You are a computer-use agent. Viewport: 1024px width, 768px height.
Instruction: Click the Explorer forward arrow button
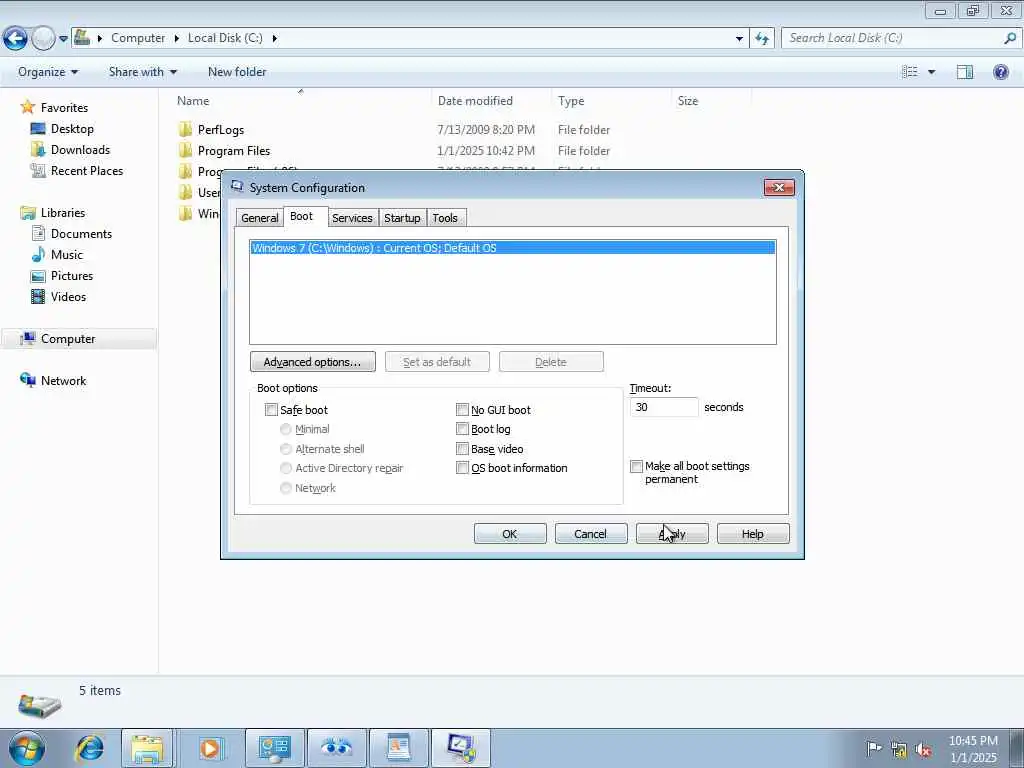(43, 39)
